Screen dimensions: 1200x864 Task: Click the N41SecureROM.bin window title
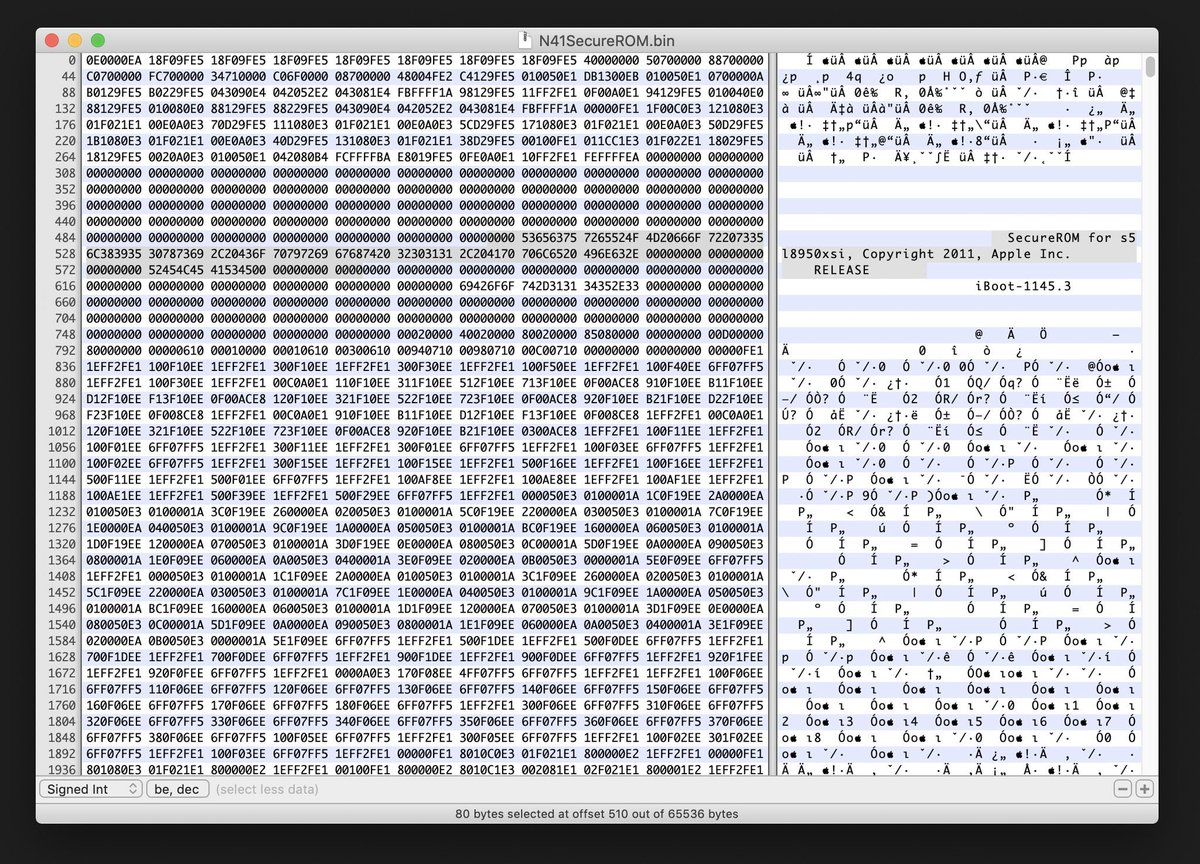point(607,40)
